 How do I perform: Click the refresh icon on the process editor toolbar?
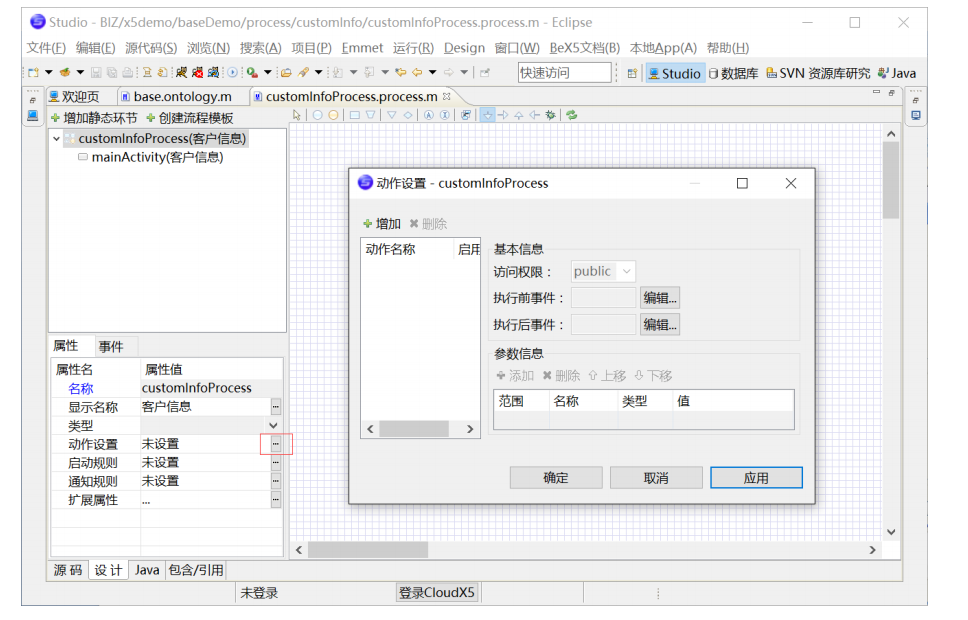[571, 116]
